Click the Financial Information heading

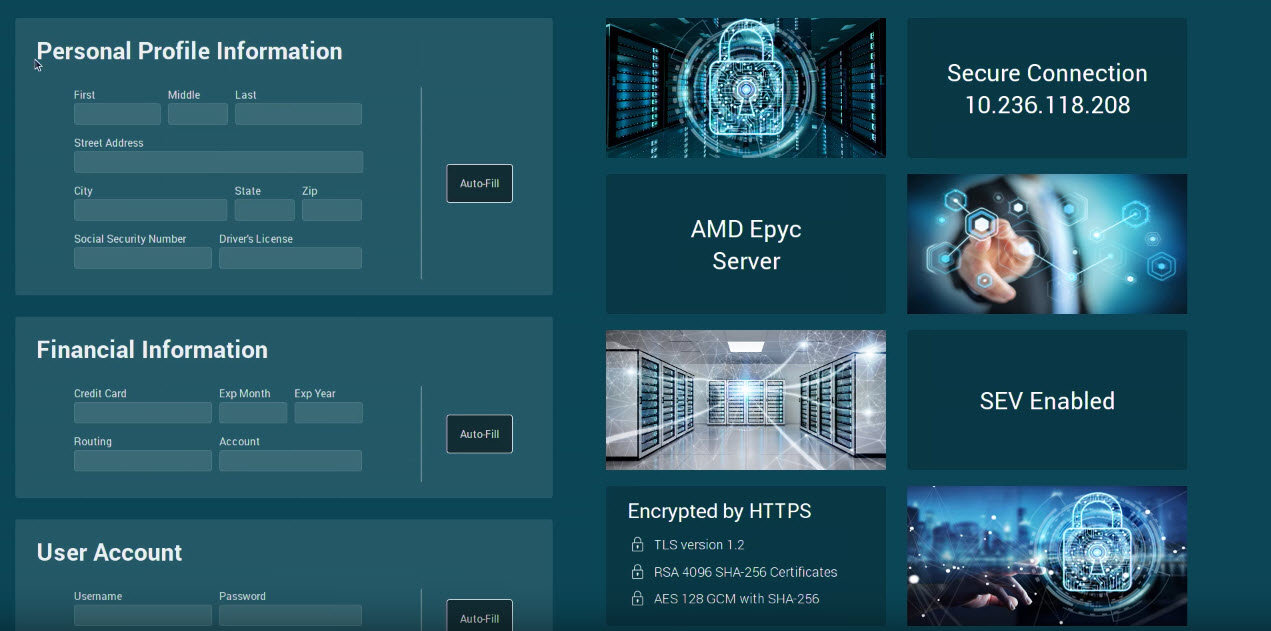(x=152, y=350)
